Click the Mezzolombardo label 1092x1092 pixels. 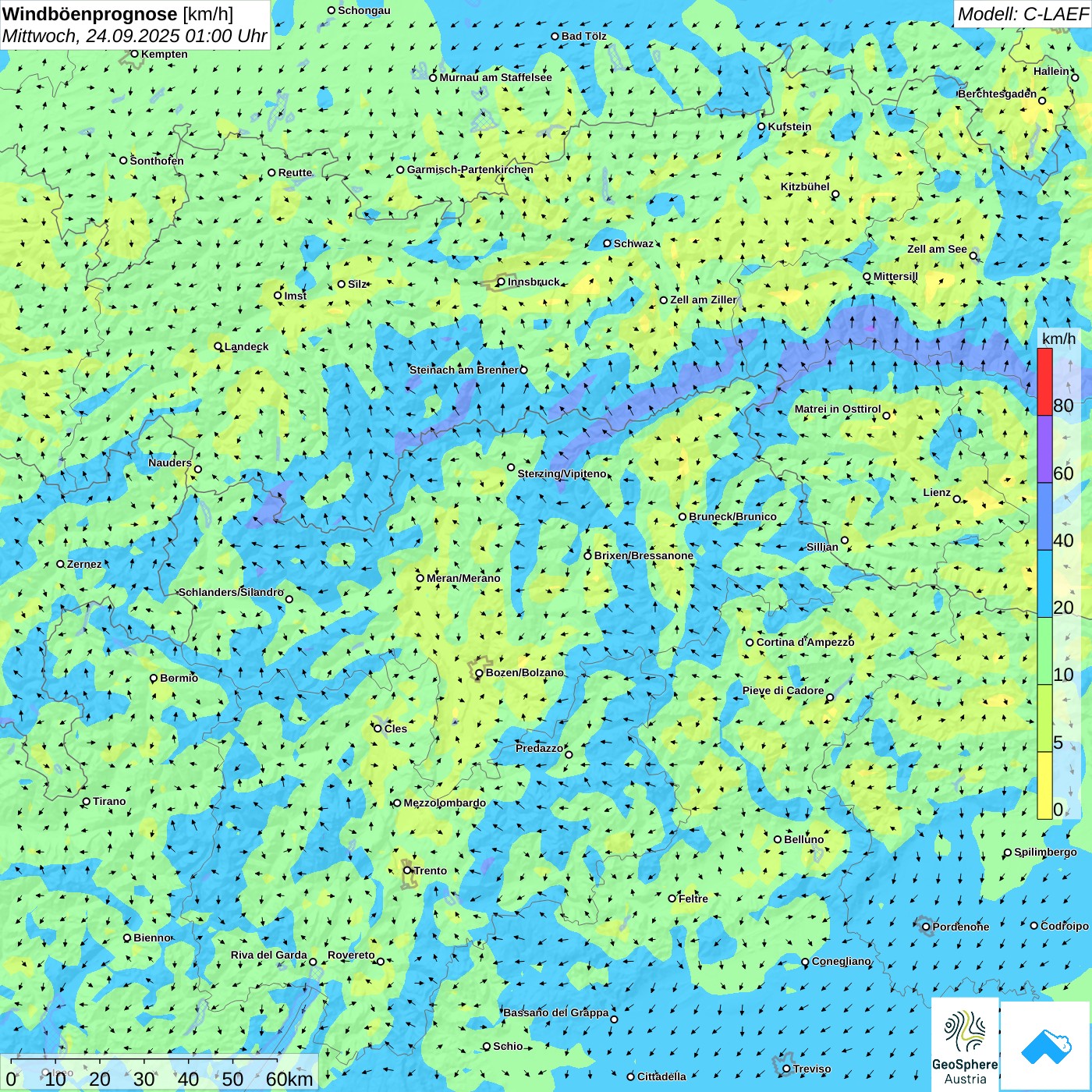click(445, 803)
